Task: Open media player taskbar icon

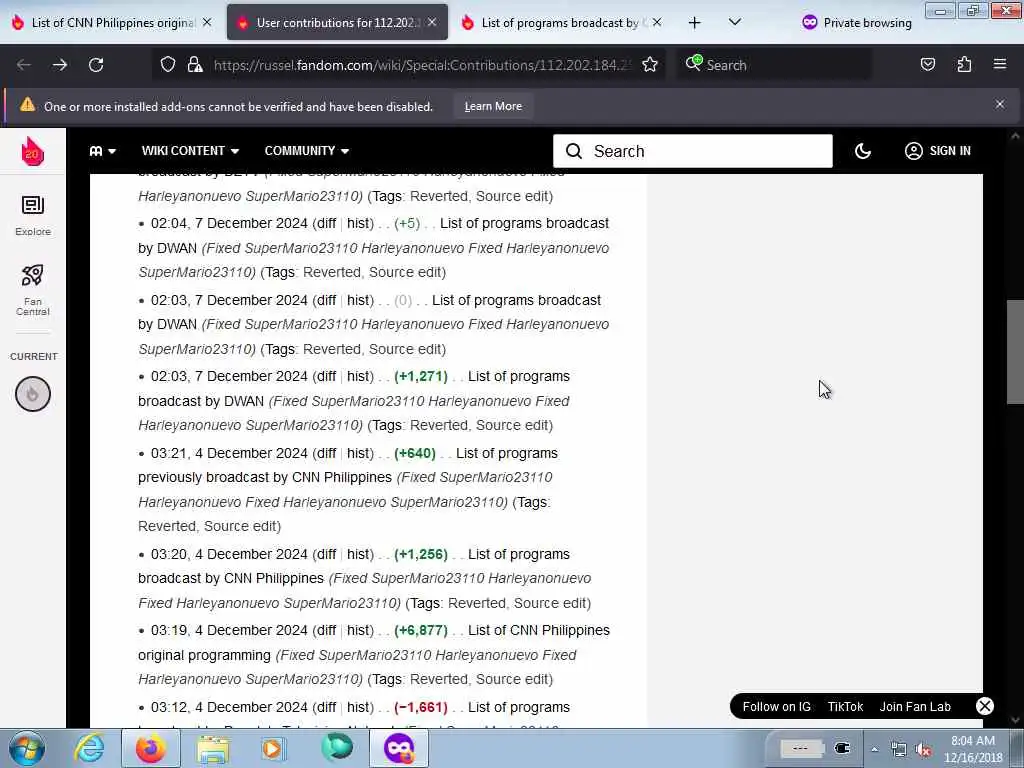Action: pos(274,748)
